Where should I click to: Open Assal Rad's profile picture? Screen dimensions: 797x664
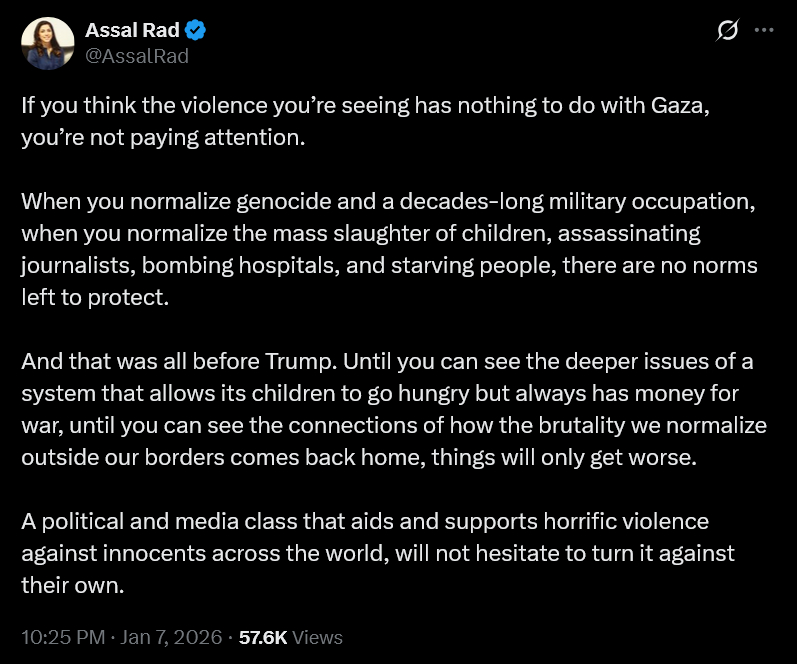[x=48, y=44]
